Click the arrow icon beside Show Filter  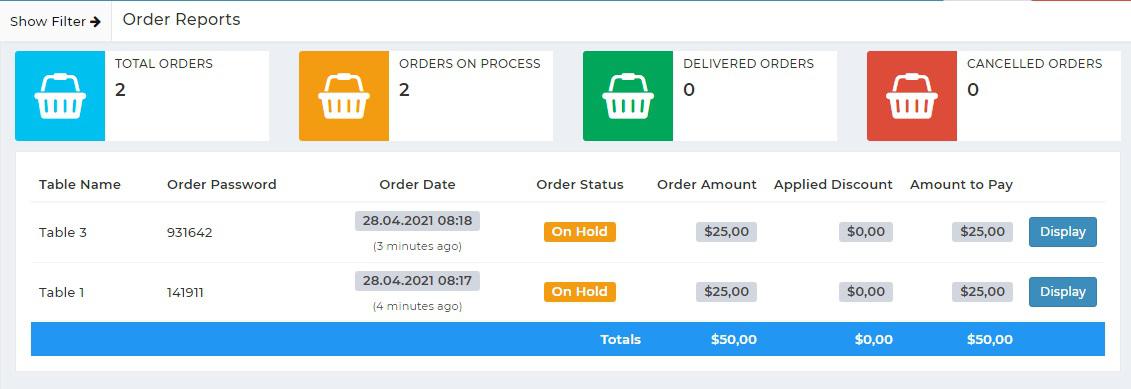point(95,22)
